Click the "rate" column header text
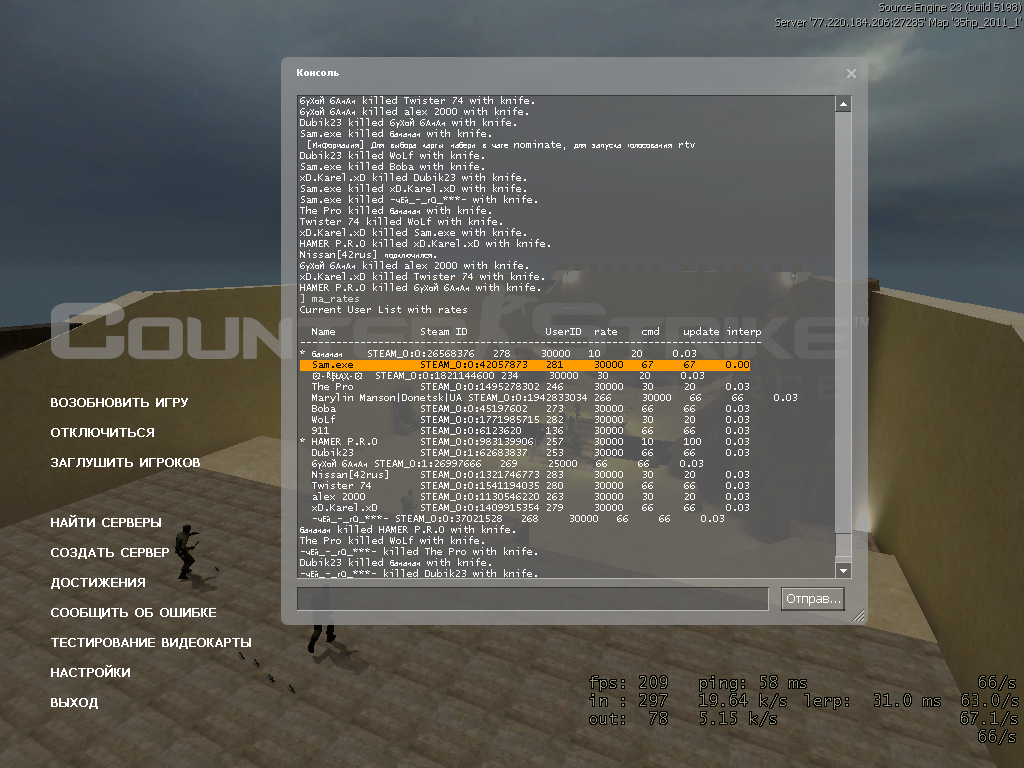The width and height of the screenshot is (1024, 768). [x=606, y=332]
